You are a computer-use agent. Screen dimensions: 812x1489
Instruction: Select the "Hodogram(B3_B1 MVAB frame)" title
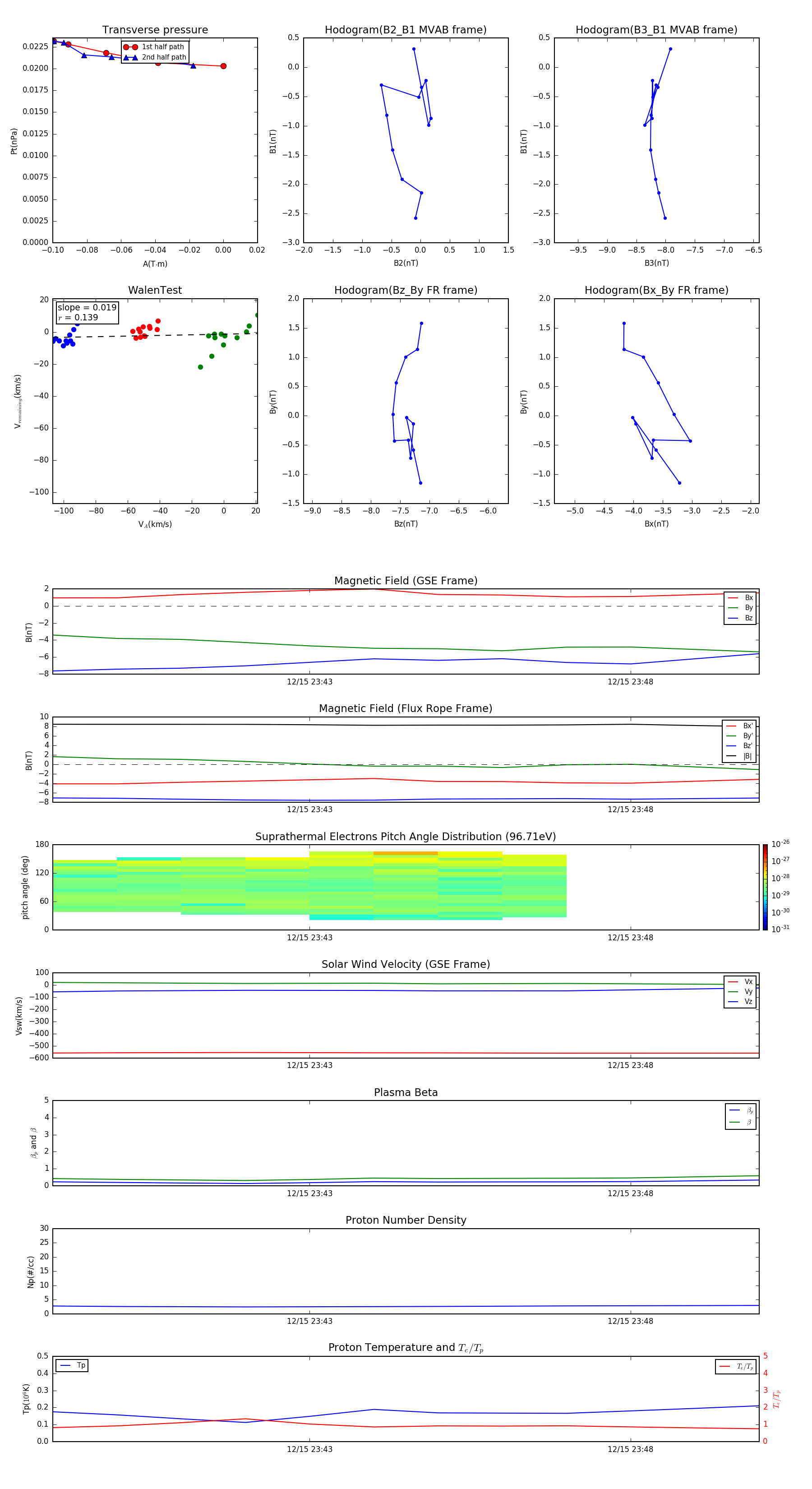click(x=656, y=30)
